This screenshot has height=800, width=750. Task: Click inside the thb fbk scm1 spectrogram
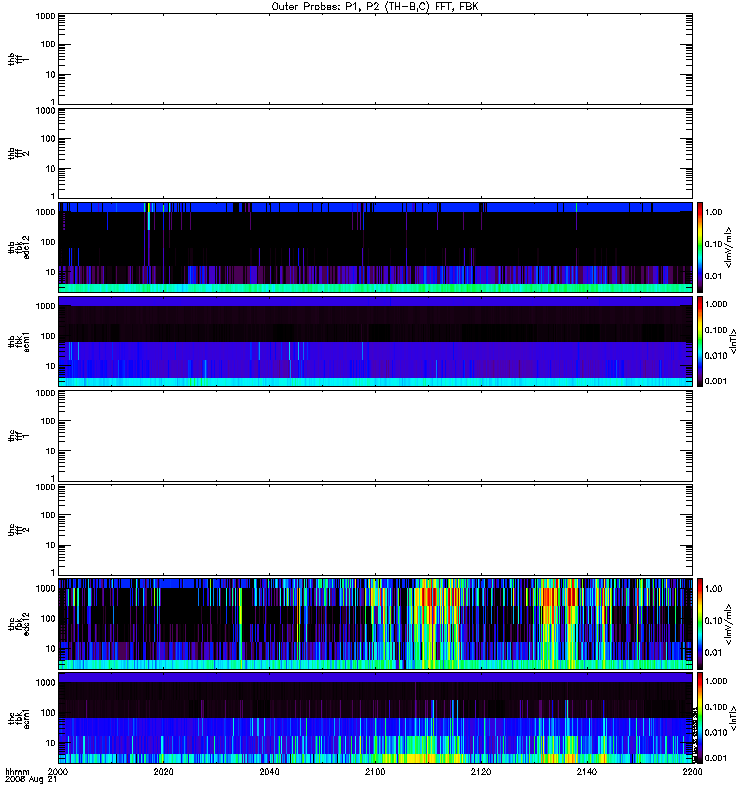point(375,341)
